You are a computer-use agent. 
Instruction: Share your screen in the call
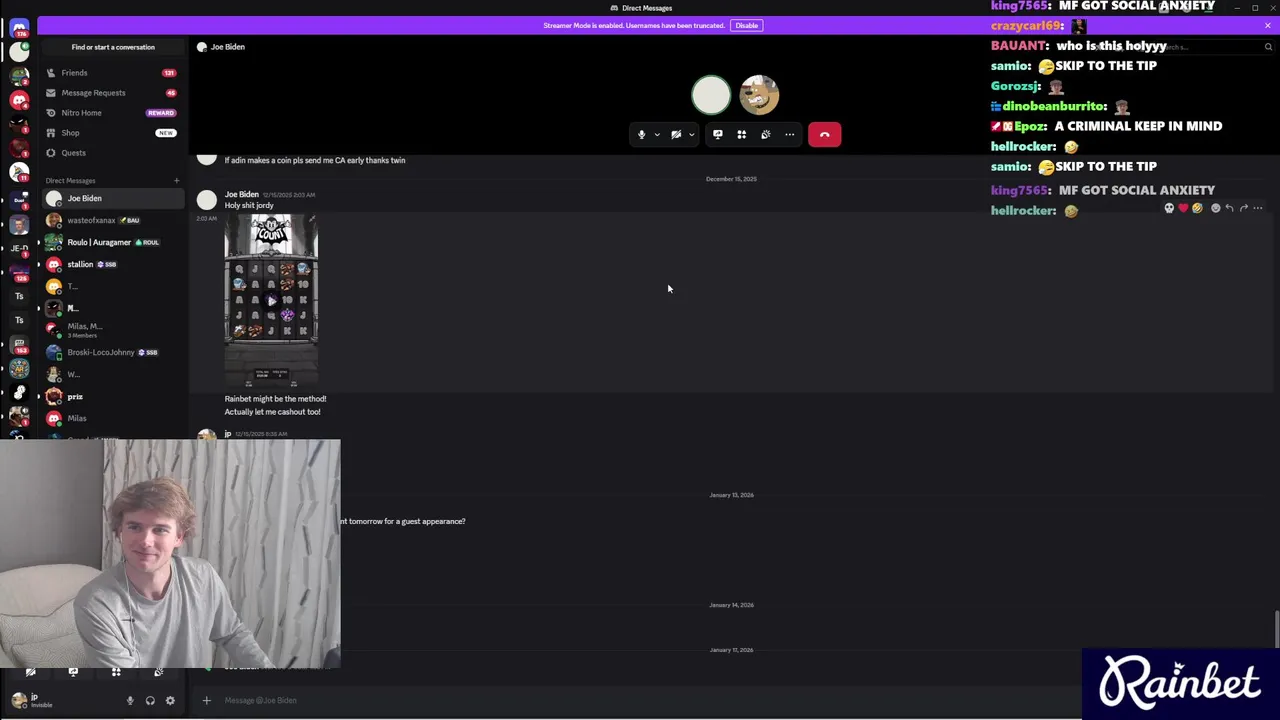pos(718,134)
